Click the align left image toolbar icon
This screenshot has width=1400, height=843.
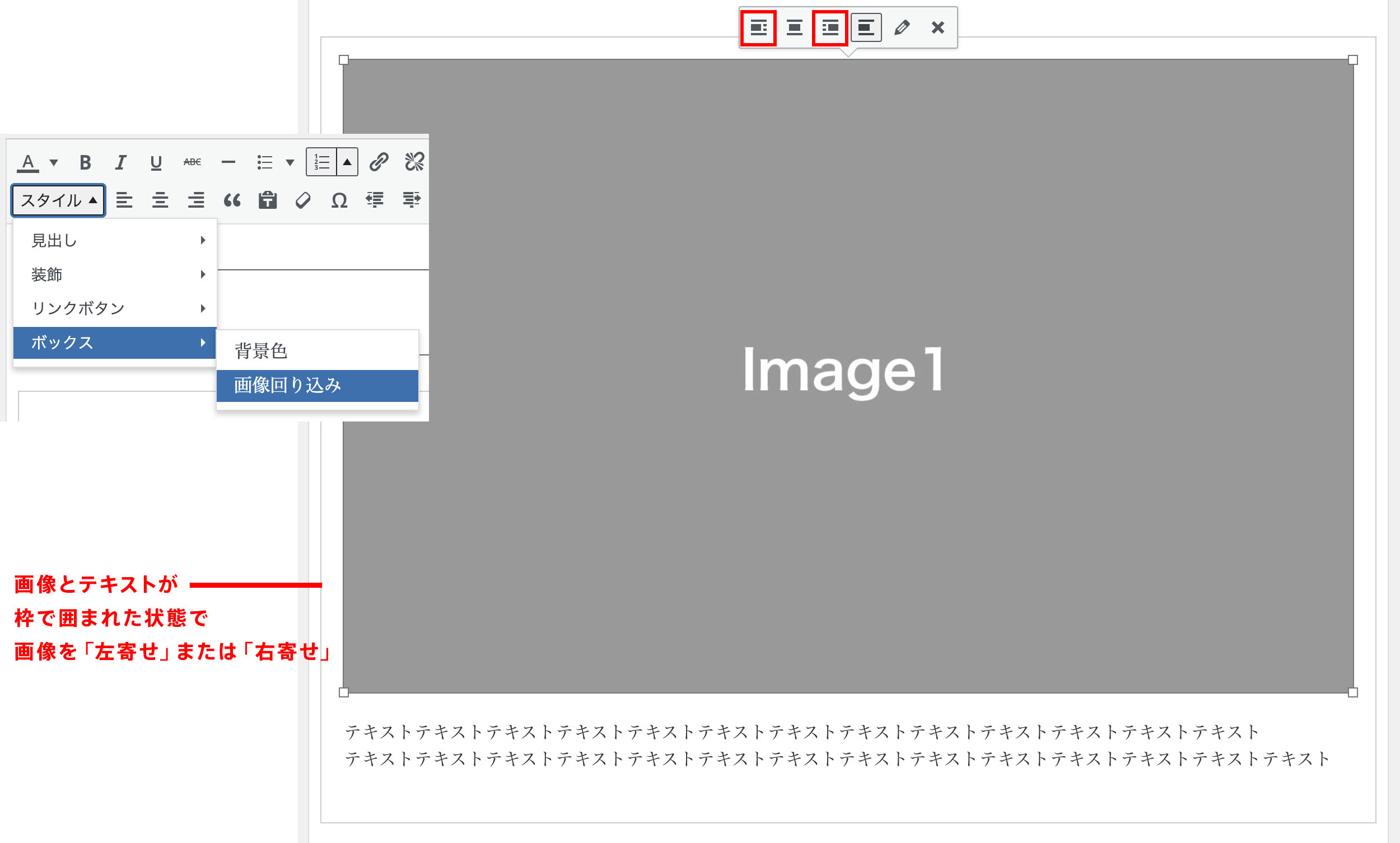pyautogui.click(x=759, y=27)
